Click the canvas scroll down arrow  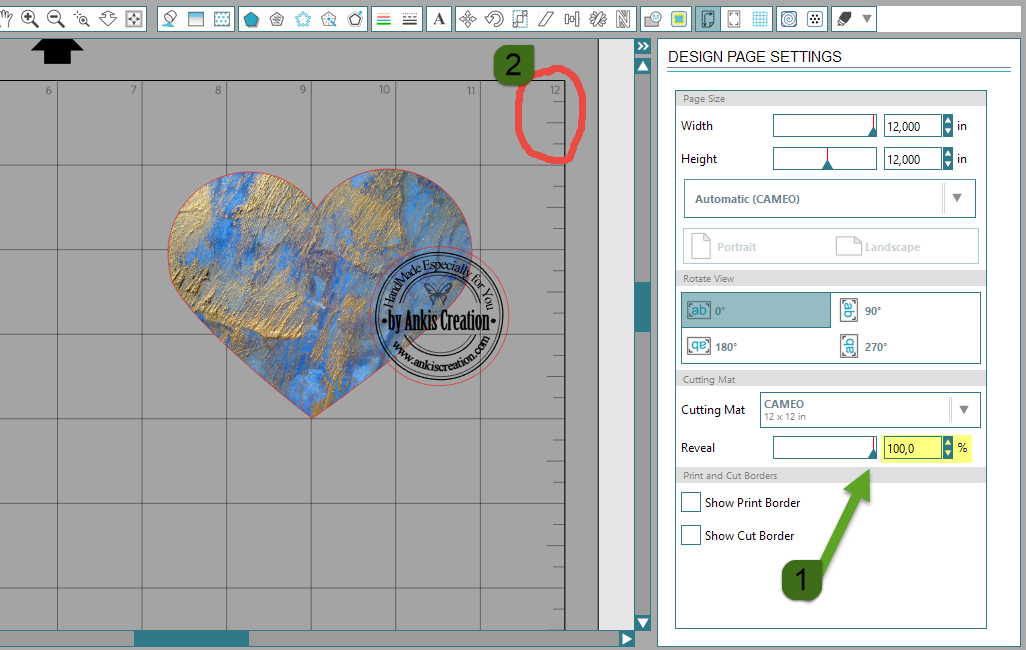[x=643, y=623]
